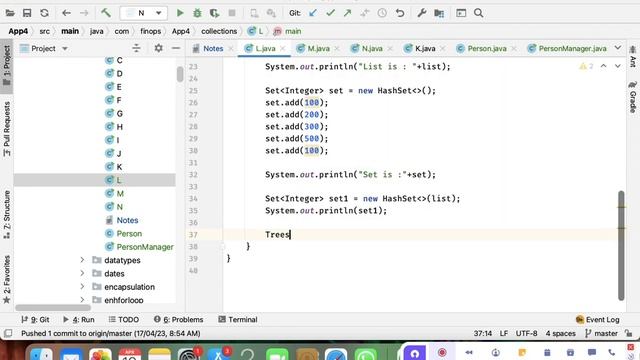Viewport: 640px width, 360px height.
Task: Expand the enhforloop folder
Action: [82, 300]
